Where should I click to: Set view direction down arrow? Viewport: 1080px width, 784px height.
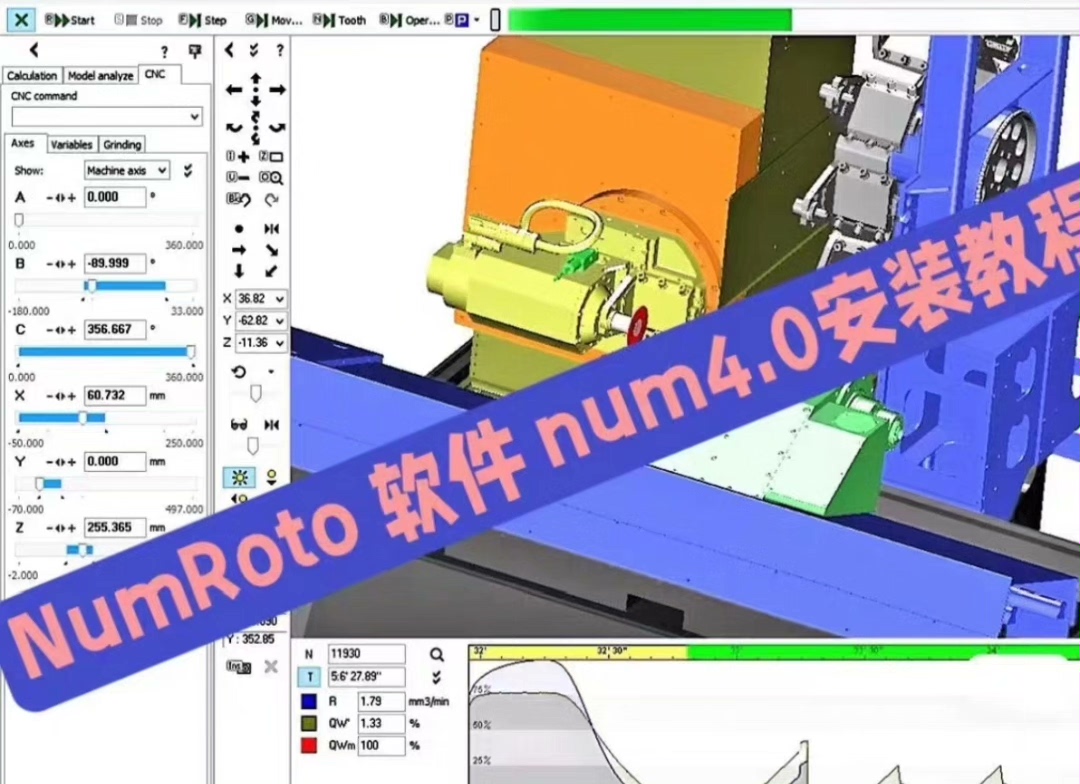click(x=239, y=271)
